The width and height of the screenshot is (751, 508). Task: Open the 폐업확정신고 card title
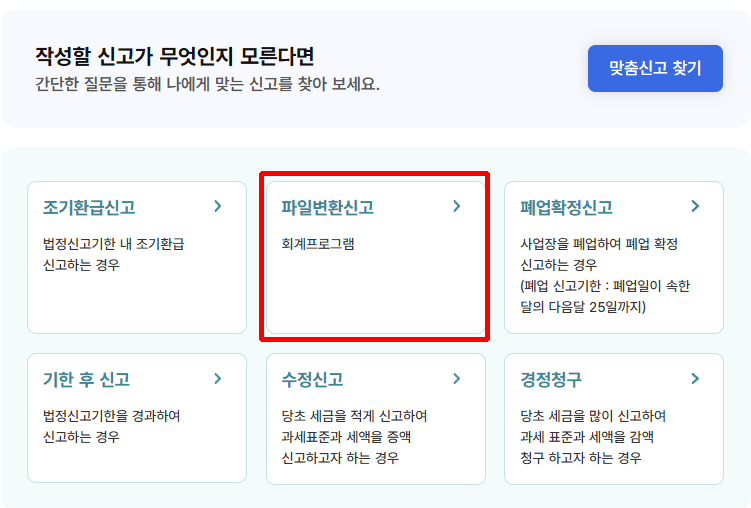pyautogui.click(x=567, y=207)
